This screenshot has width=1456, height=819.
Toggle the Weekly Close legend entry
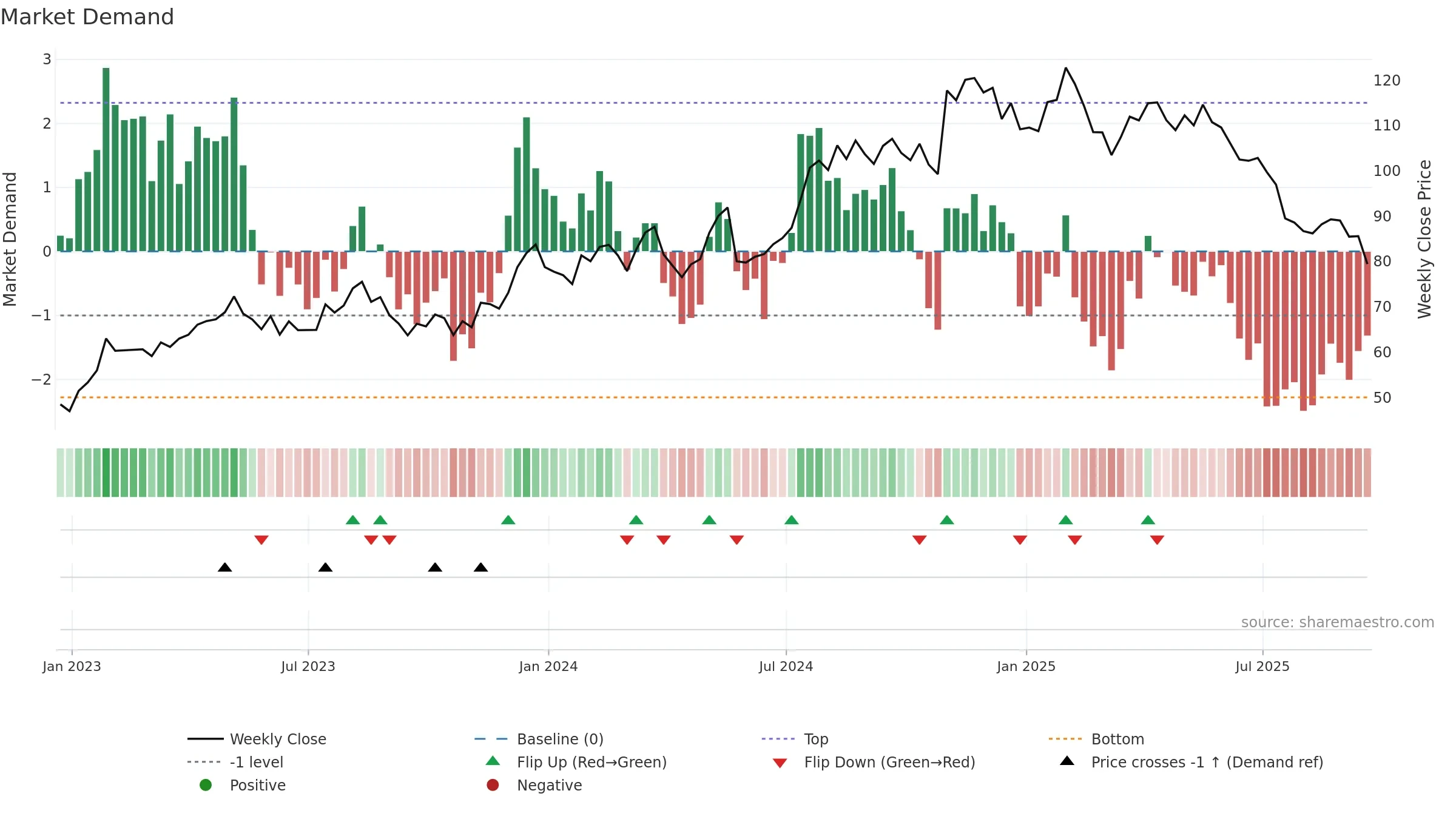pos(257,739)
